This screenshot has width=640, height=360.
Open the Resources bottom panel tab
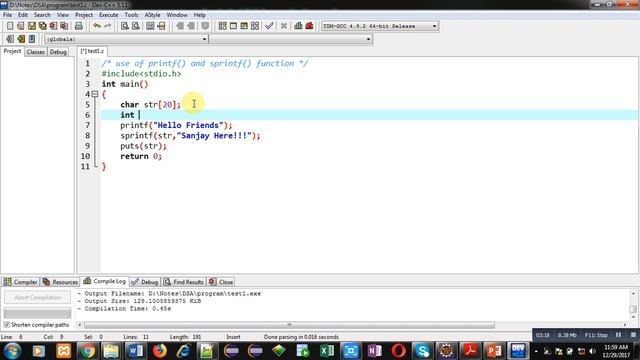(60, 282)
